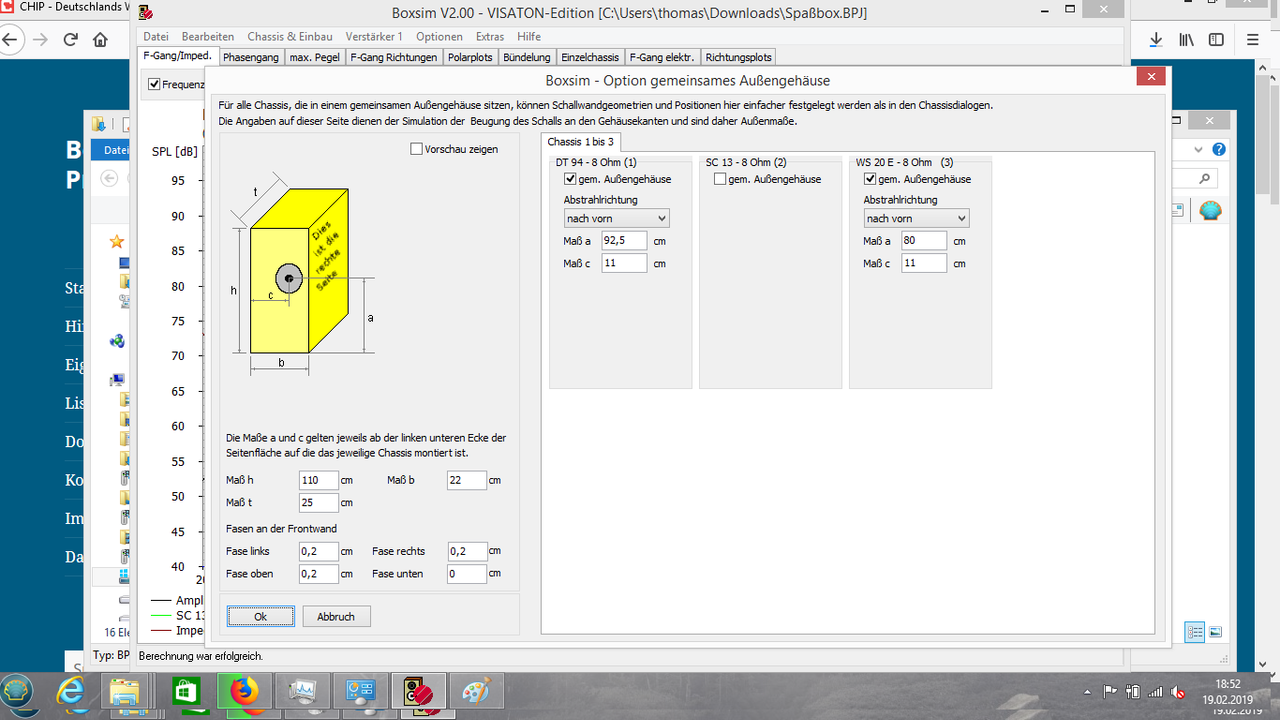Image resolution: width=1280 pixels, height=720 pixels.
Task: Click the Maß a field for WS 20 E
Action: [x=923, y=241]
